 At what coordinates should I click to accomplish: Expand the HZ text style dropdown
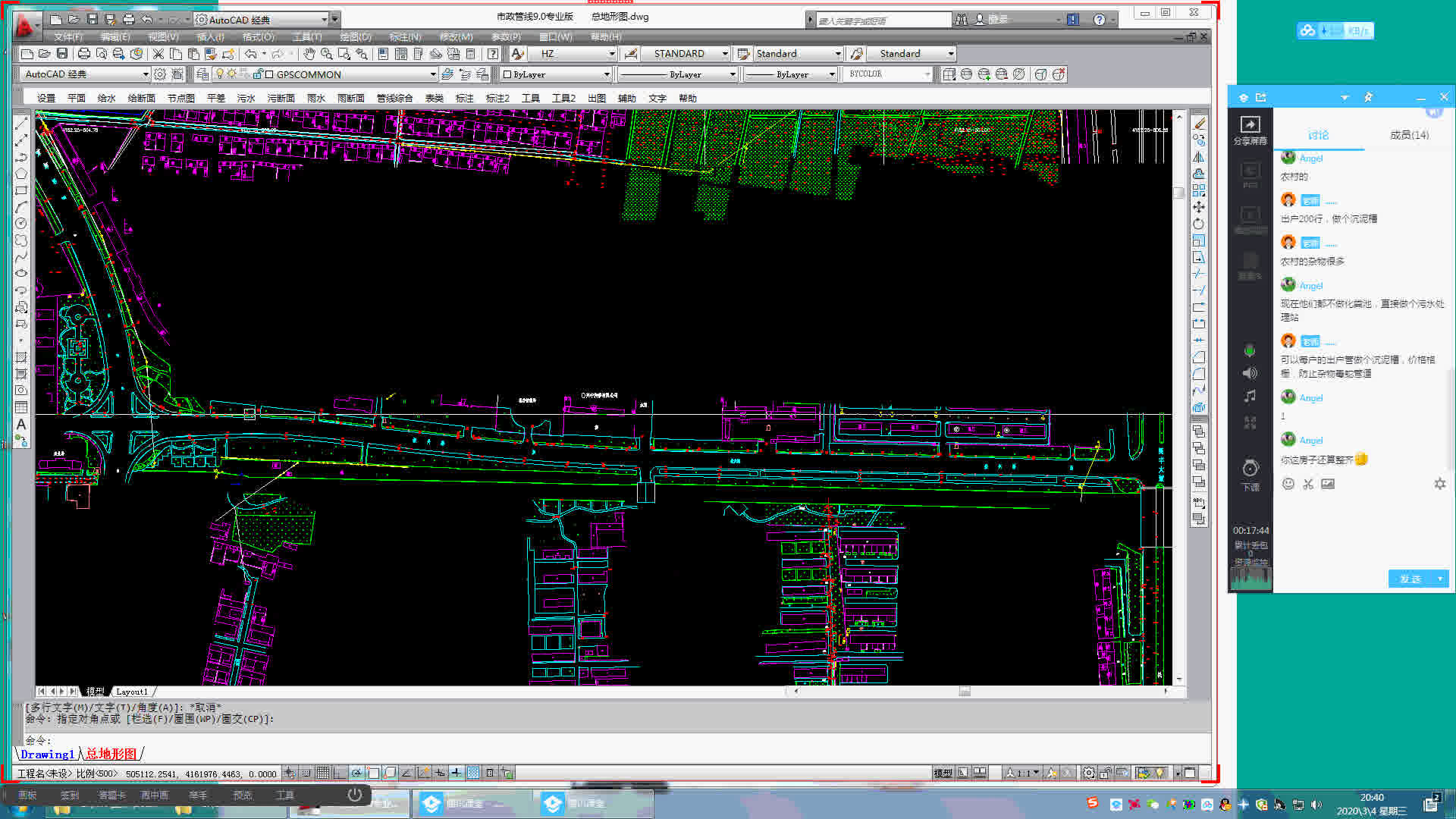611,54
